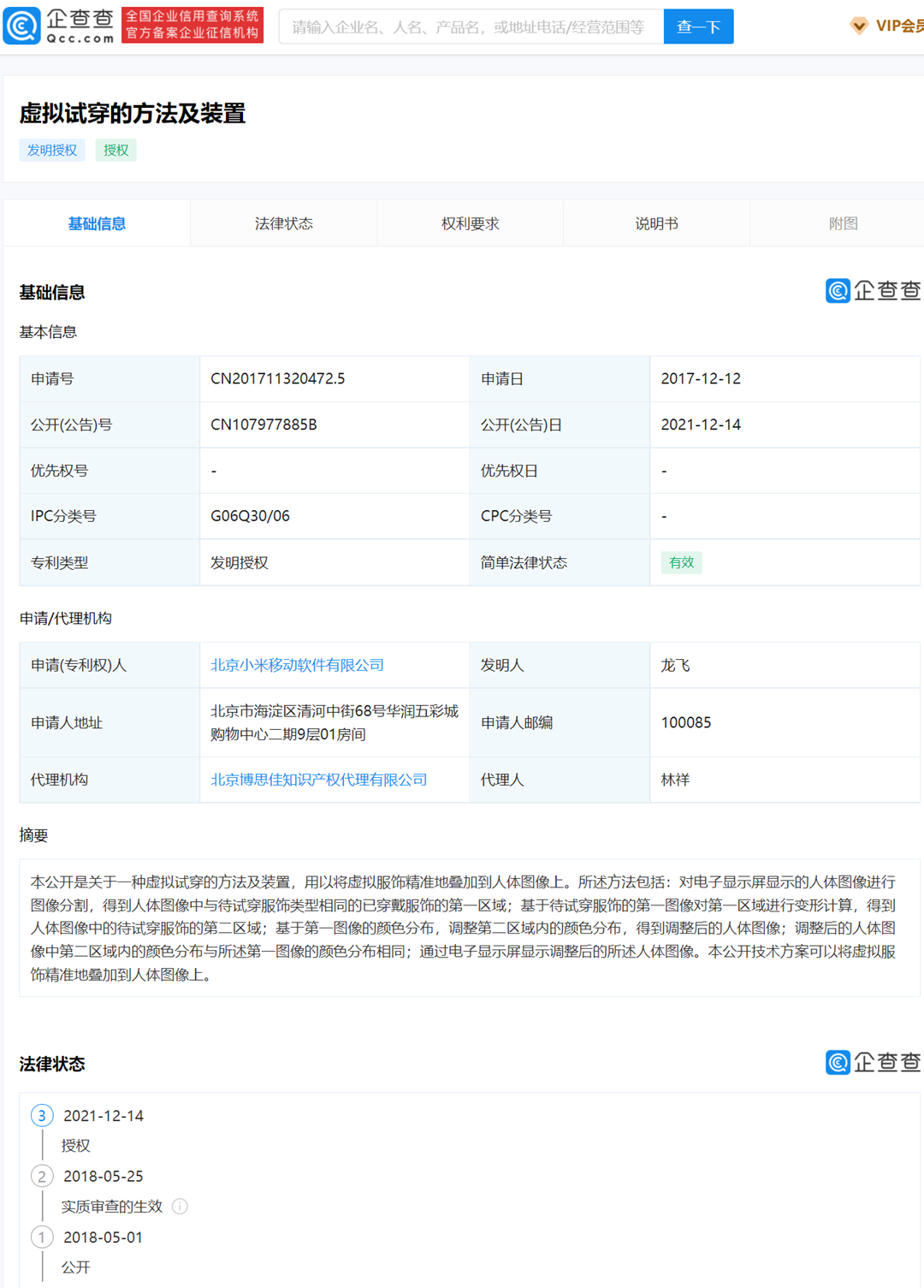This screenshot has height=1288, width=924.
Task: View the 说明书 tab
Action: click(x=655, y=223)
